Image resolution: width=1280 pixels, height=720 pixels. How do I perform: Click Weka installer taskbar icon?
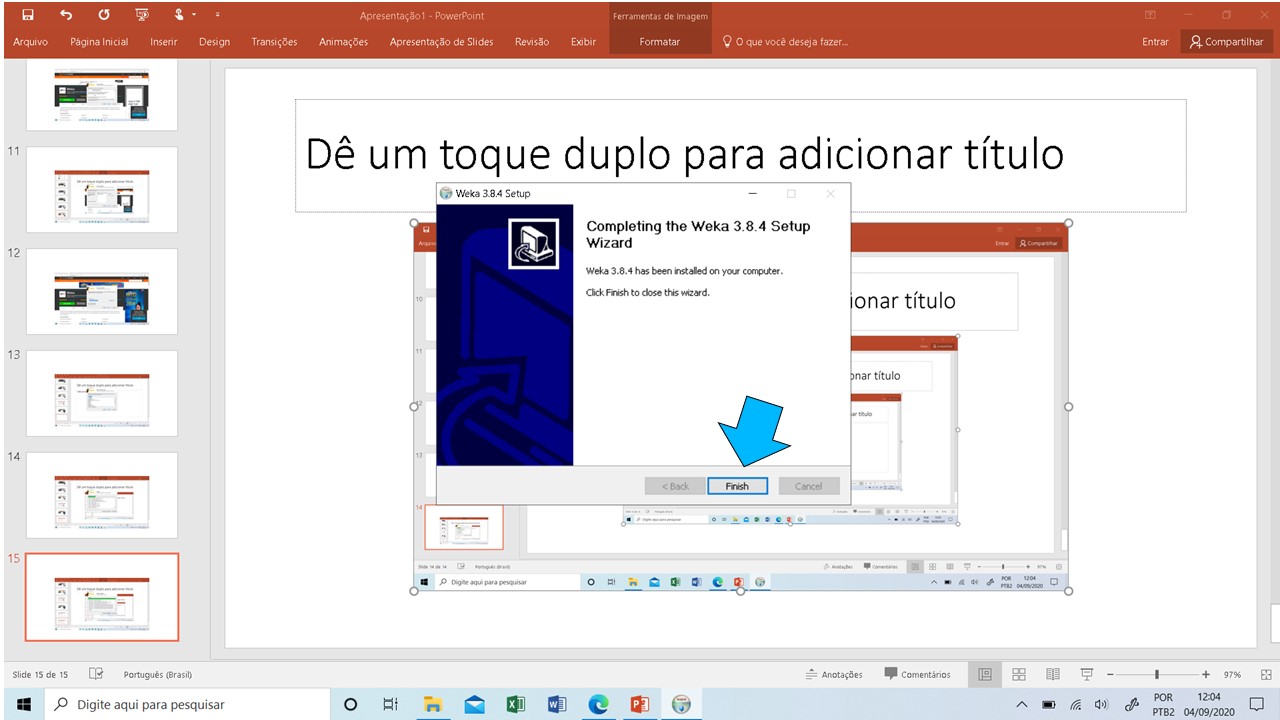[681, 704]
